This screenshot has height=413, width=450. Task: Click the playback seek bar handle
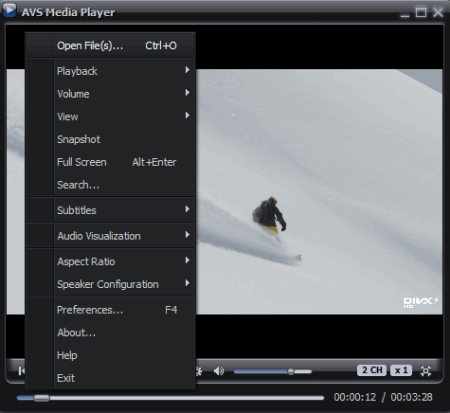point(41,398)
